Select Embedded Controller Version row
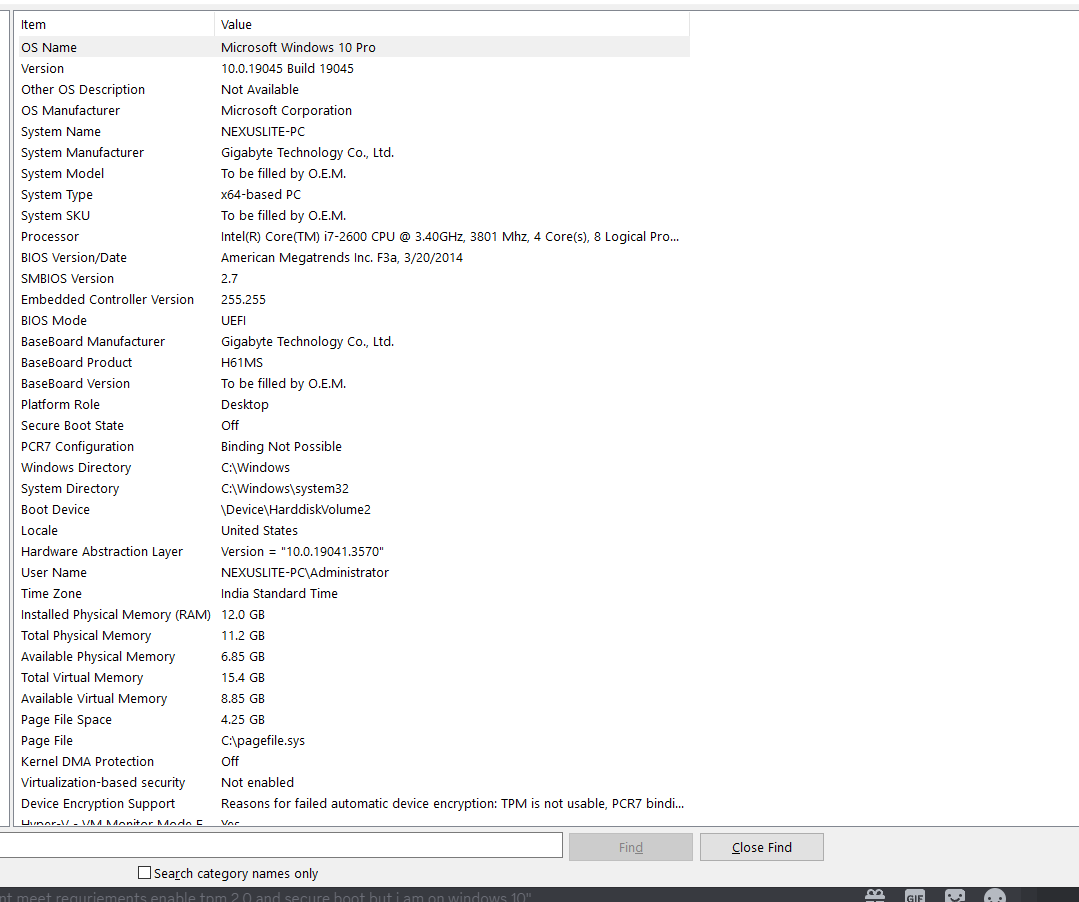1079x902 pixels. pos(352,299)
